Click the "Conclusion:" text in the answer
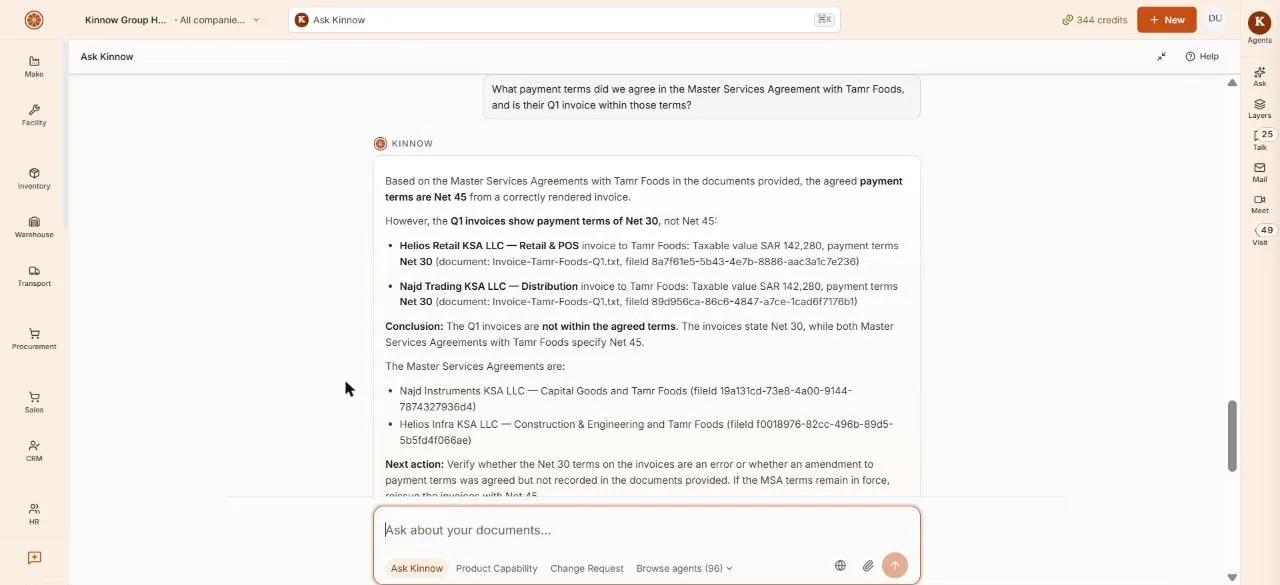 (x=414, y=326)
